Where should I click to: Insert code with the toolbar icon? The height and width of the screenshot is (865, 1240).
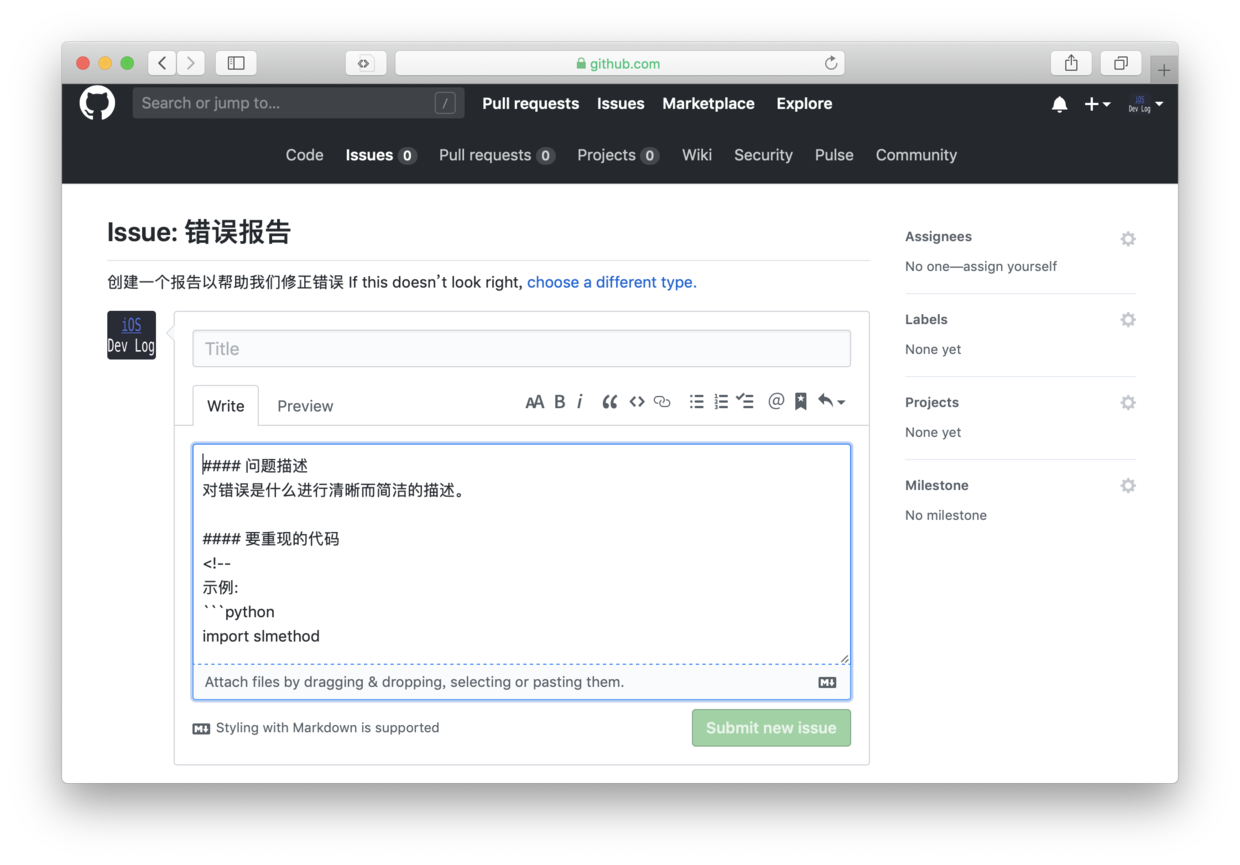click(636, 402)
